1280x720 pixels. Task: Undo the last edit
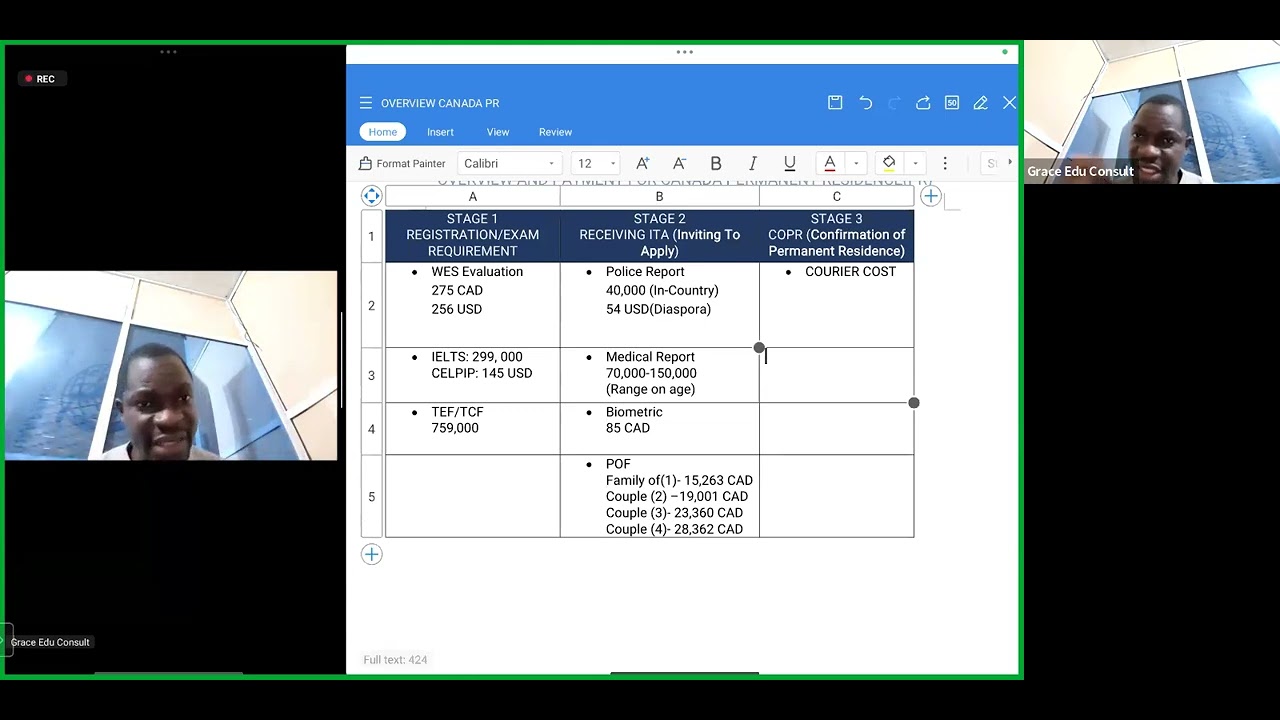[866, 103]
